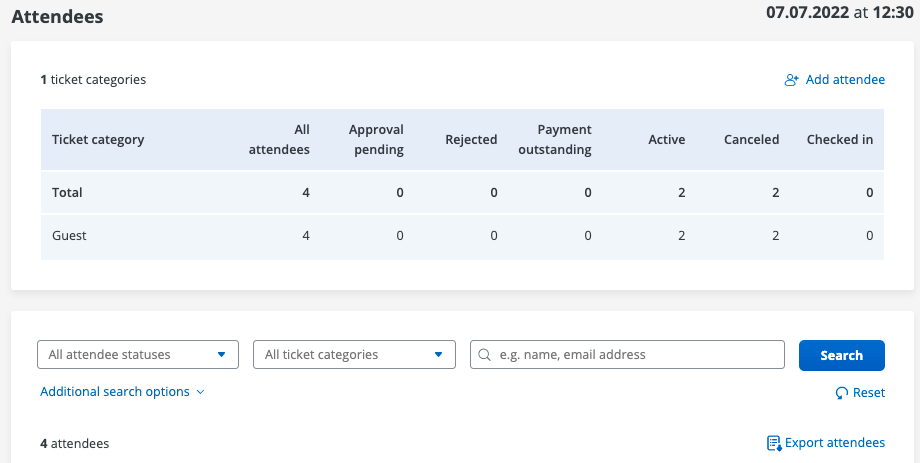Click the Ticket category column header

coord(98,140)
